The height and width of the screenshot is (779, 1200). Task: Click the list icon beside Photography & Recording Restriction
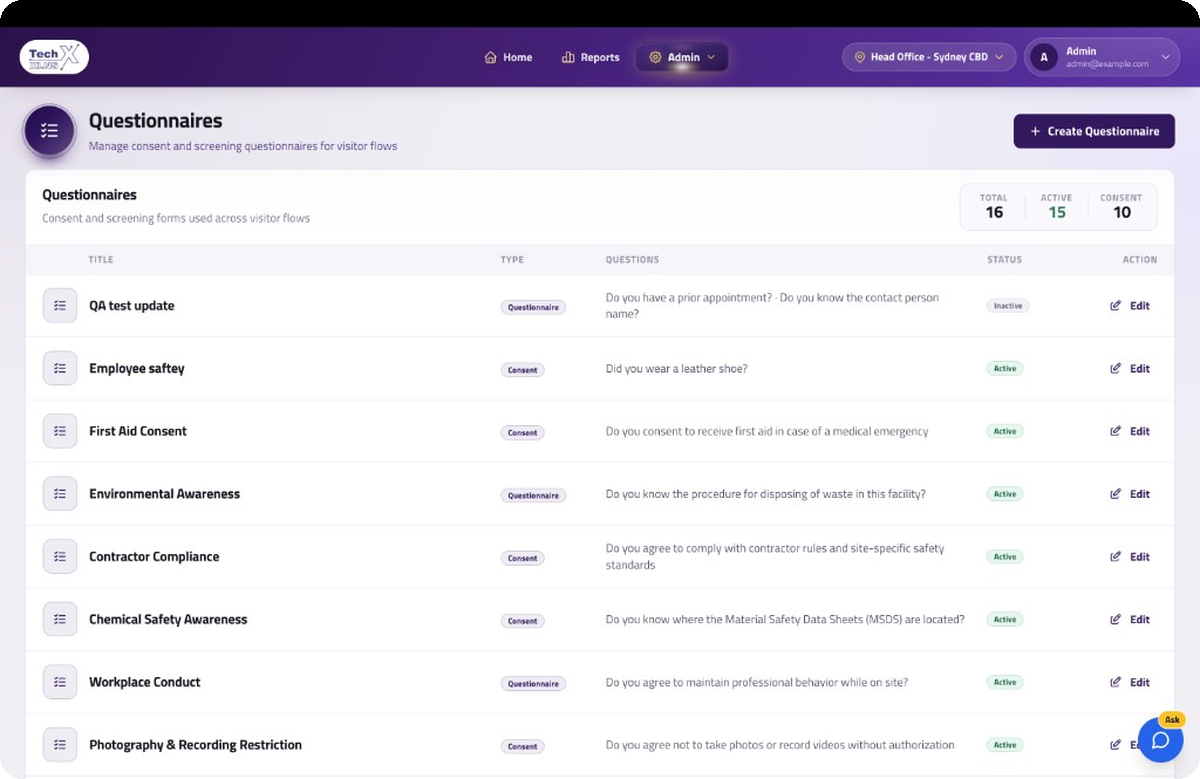tap(60, 745)
